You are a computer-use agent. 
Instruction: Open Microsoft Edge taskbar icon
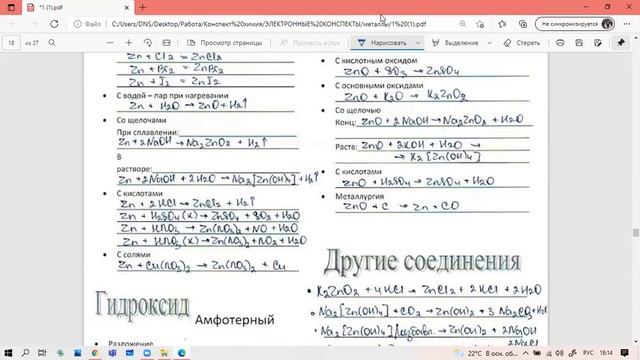point(182,353)
